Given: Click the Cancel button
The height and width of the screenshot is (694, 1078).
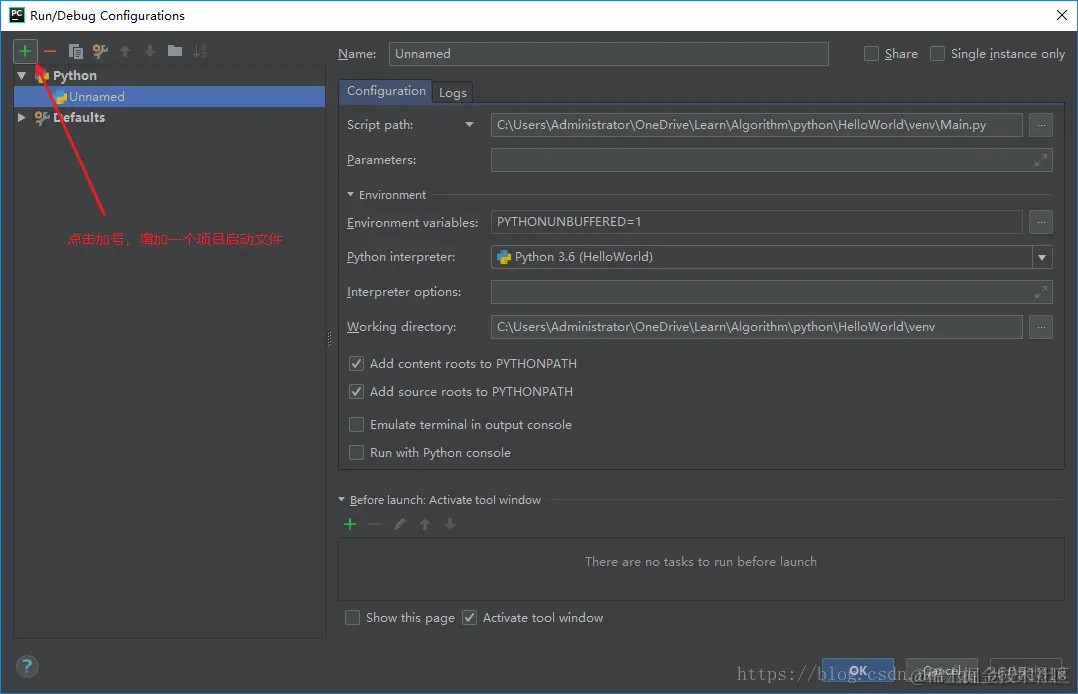Looking at the screenshot, I should click(x=941, y=670).
